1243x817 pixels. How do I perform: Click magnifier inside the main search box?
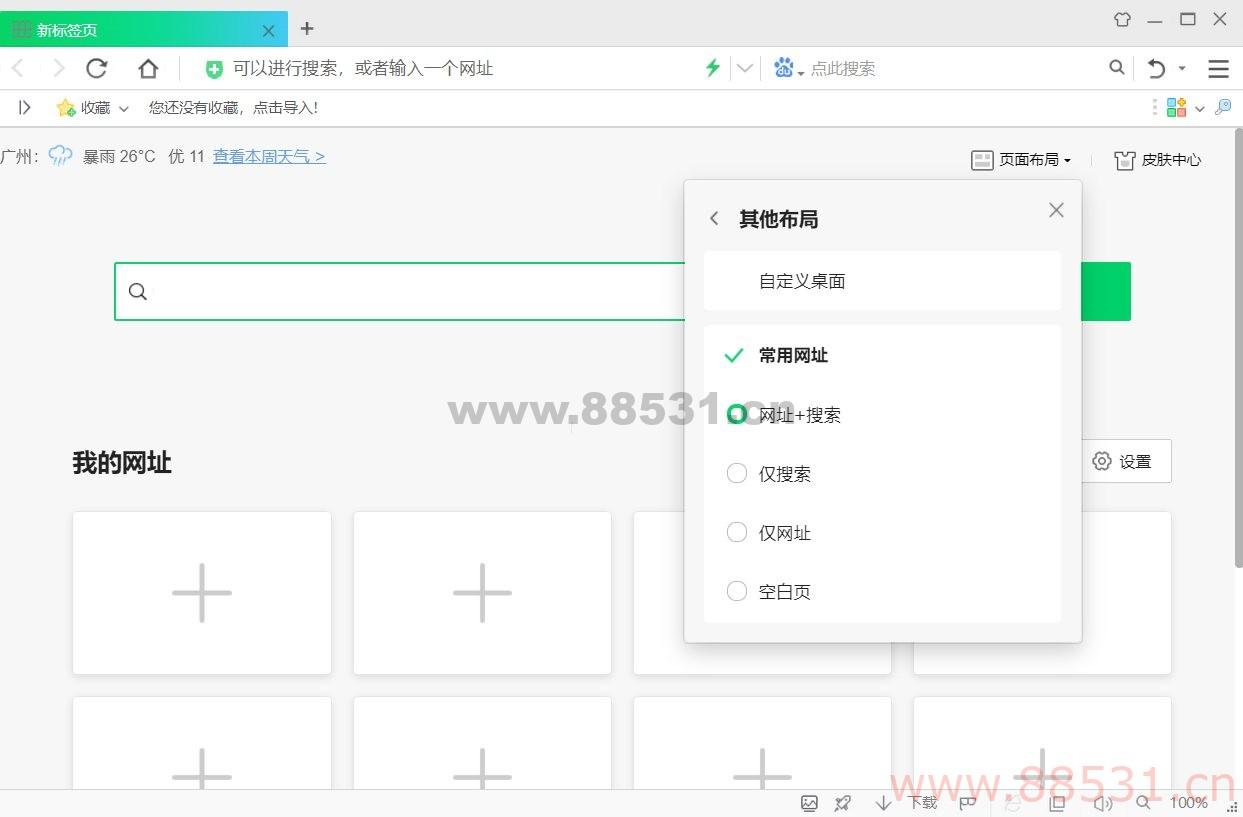coord(139,291)
